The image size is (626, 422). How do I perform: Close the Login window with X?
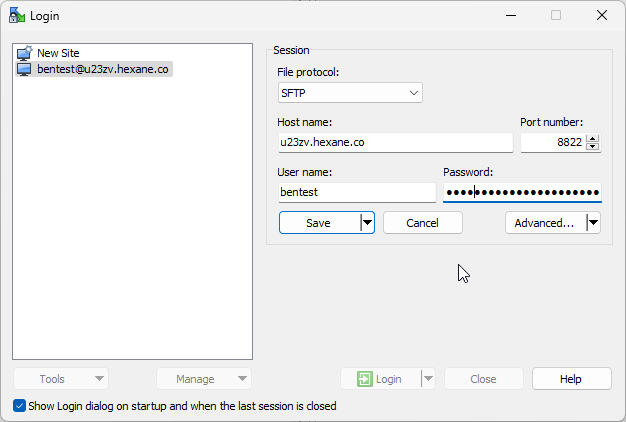point(602,16)
